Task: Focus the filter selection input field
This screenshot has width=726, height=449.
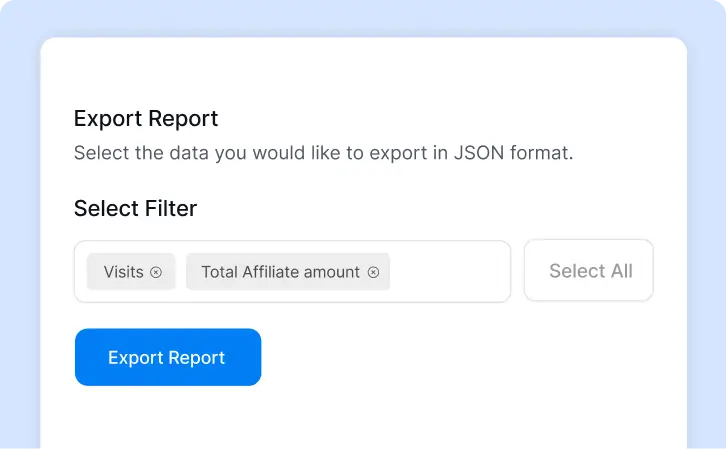Action: tap(292, 271)
